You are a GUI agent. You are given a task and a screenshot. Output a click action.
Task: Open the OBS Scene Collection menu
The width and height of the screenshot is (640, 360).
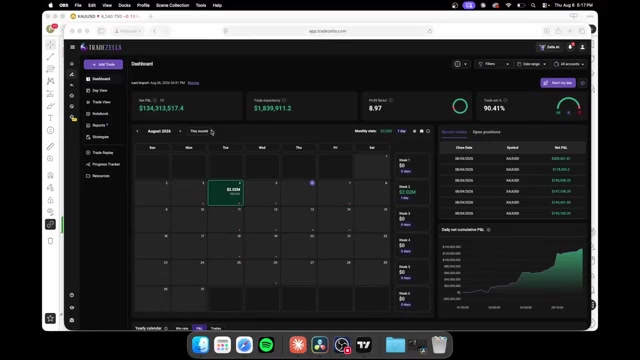pyautogui.click(x=172, y=5)
